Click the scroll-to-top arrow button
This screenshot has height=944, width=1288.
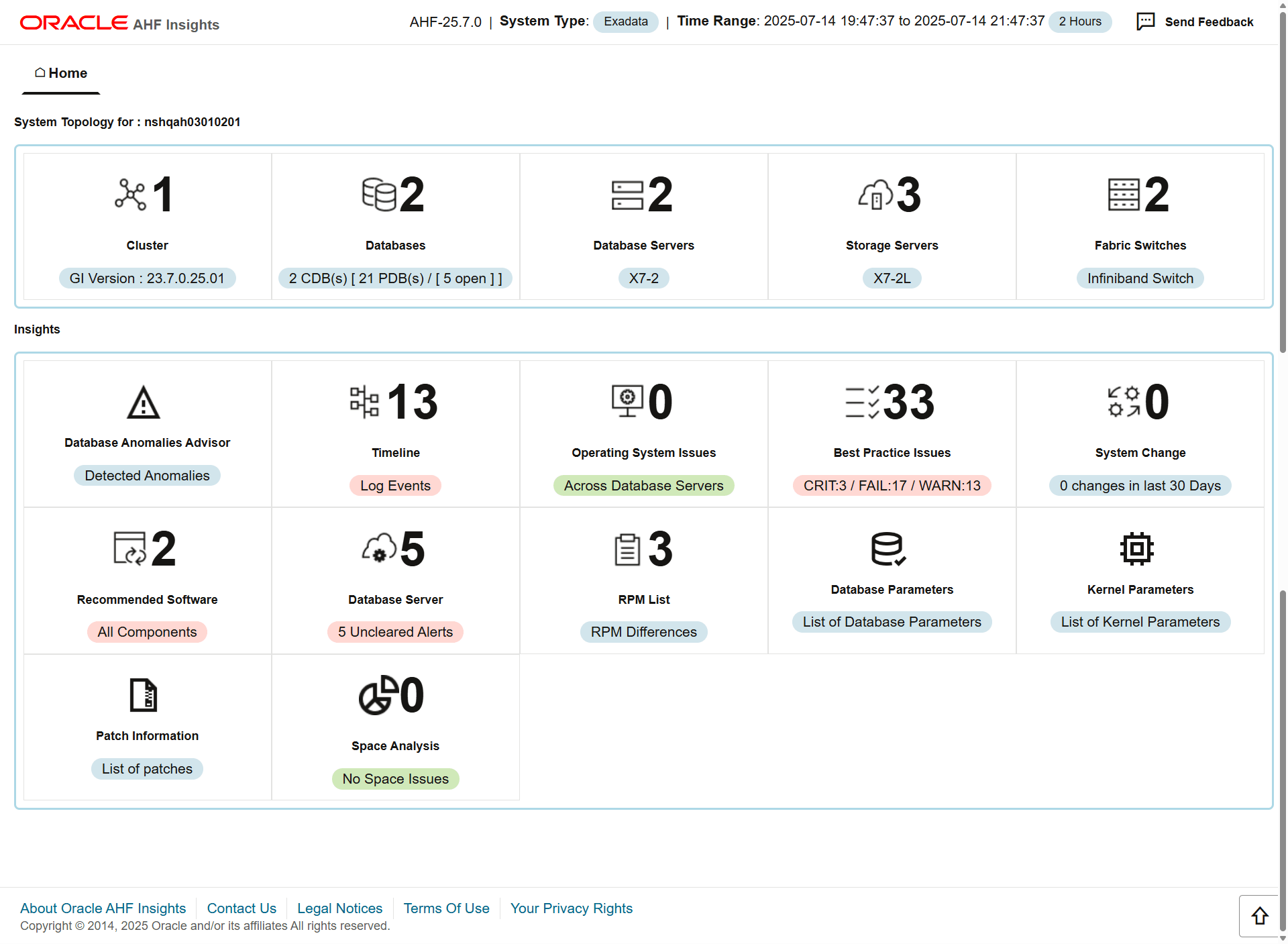pos(1259,916)
